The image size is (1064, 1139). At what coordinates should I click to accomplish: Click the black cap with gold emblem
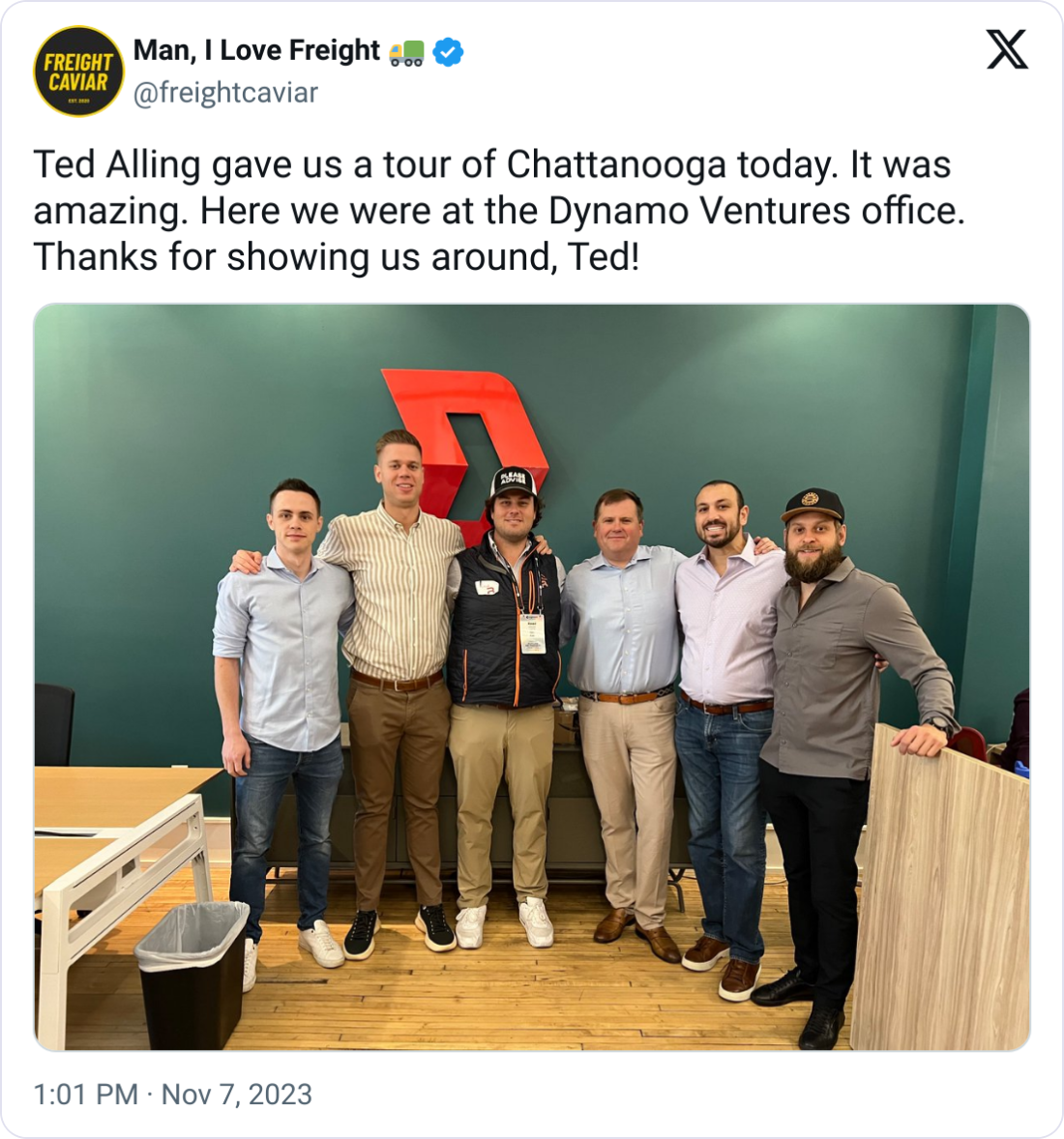coord(813,505)
